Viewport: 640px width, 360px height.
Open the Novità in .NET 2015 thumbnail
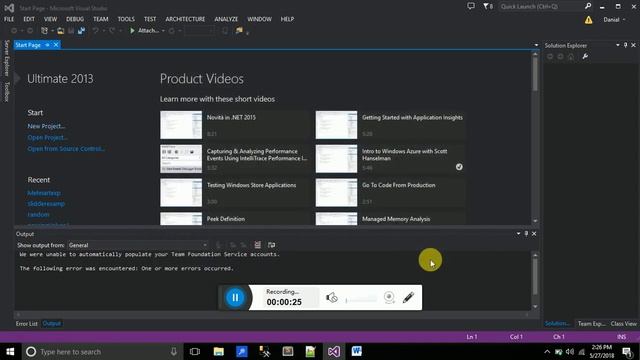tap(181, 125)
